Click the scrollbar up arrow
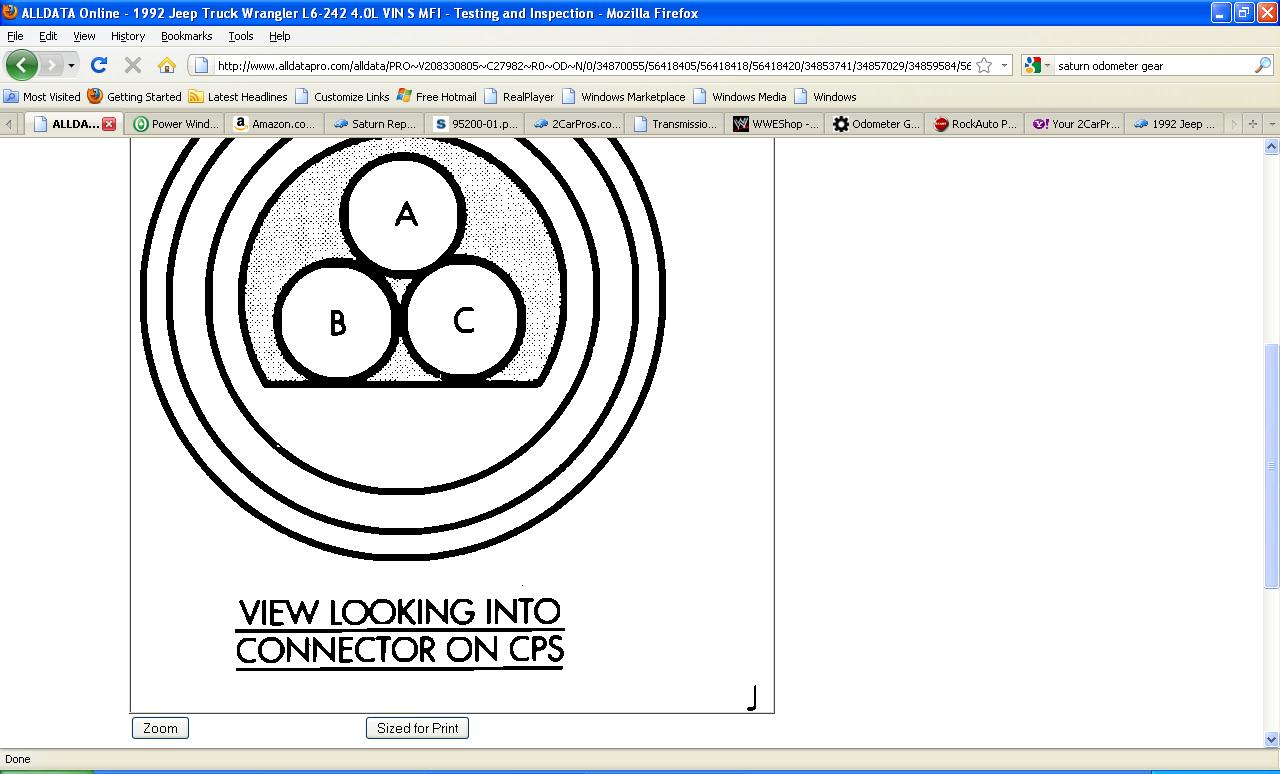 1271,147
